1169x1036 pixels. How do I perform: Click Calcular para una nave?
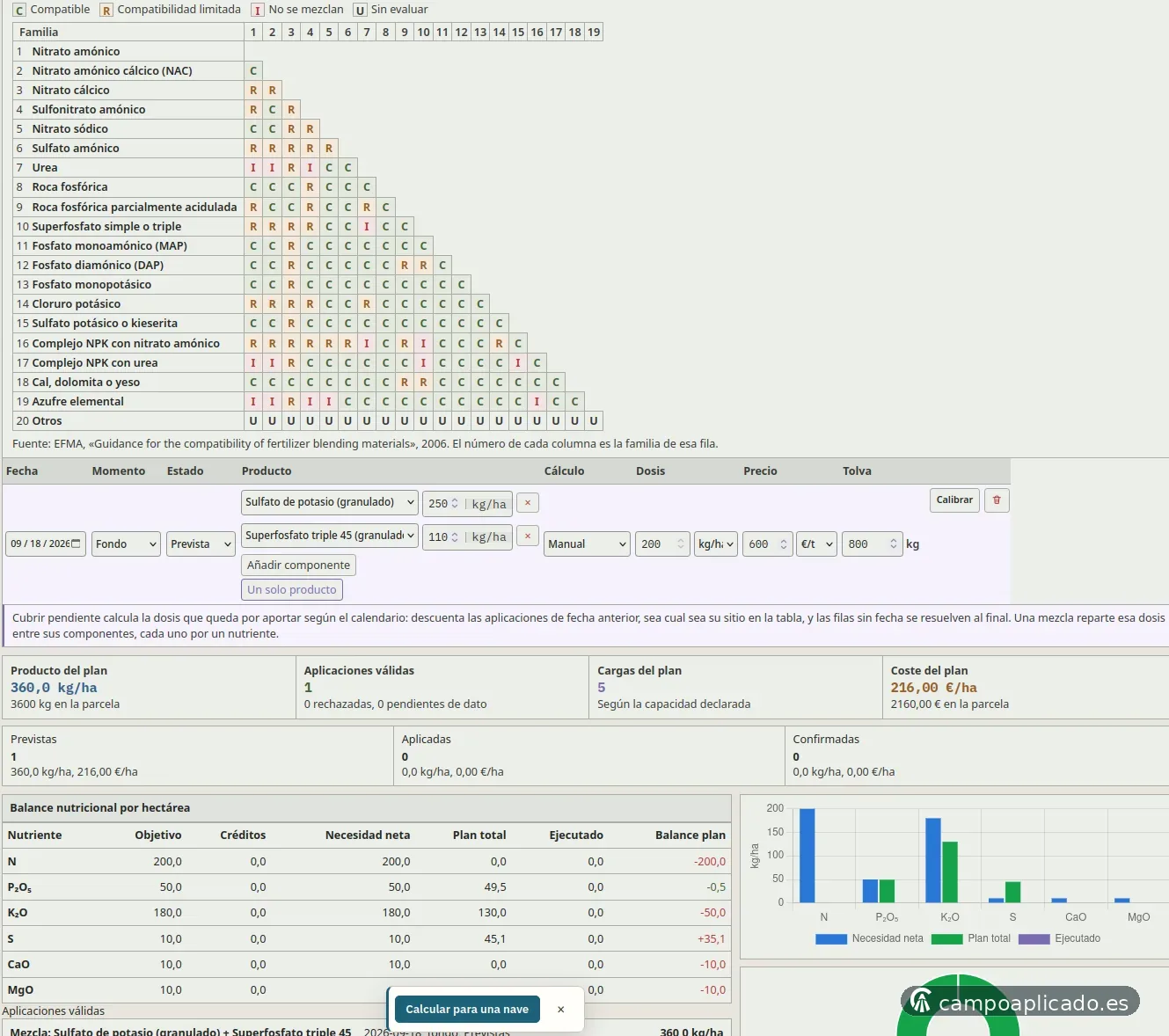467,1010
